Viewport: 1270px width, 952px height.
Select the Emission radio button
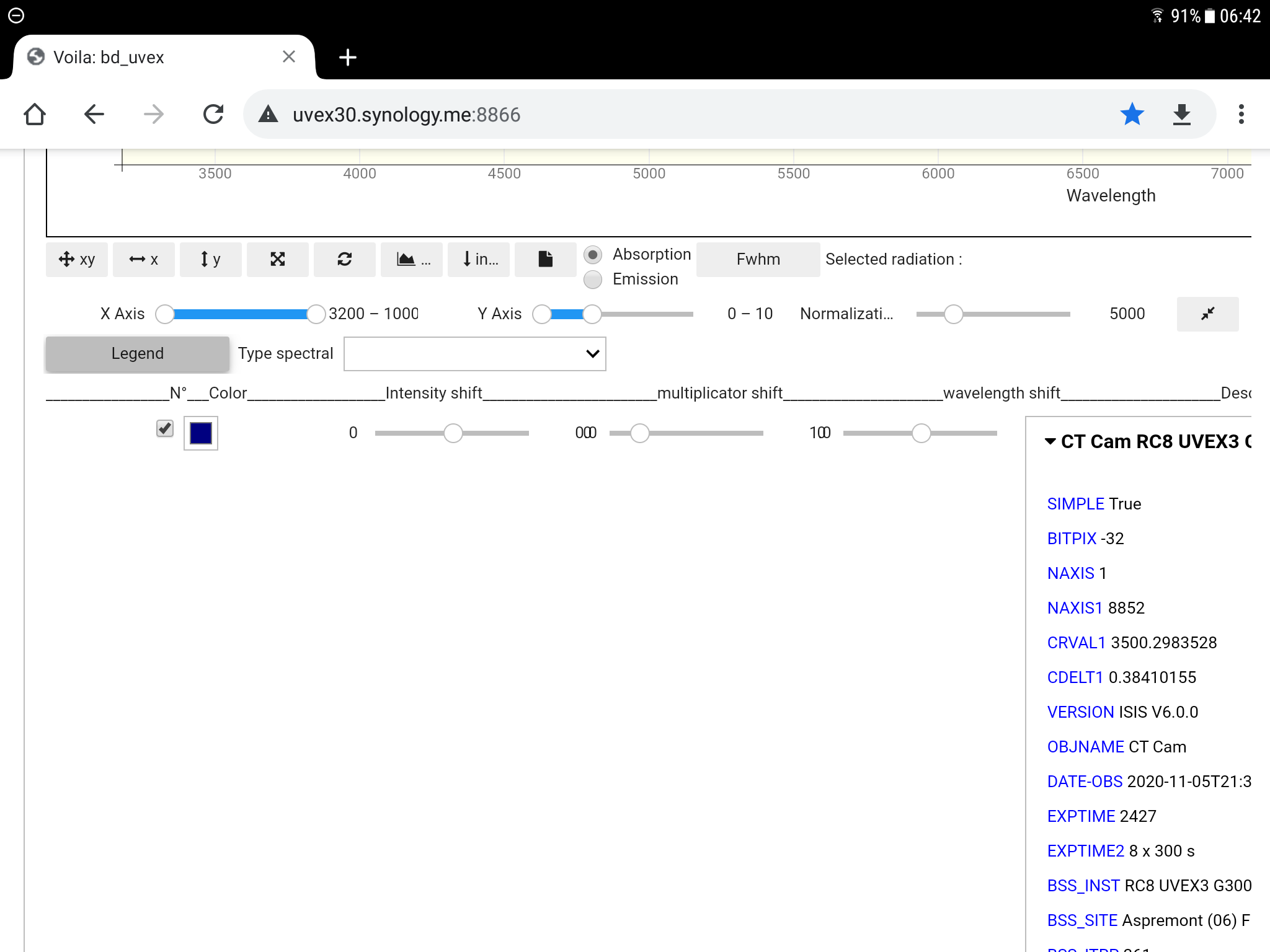point(593,280)
